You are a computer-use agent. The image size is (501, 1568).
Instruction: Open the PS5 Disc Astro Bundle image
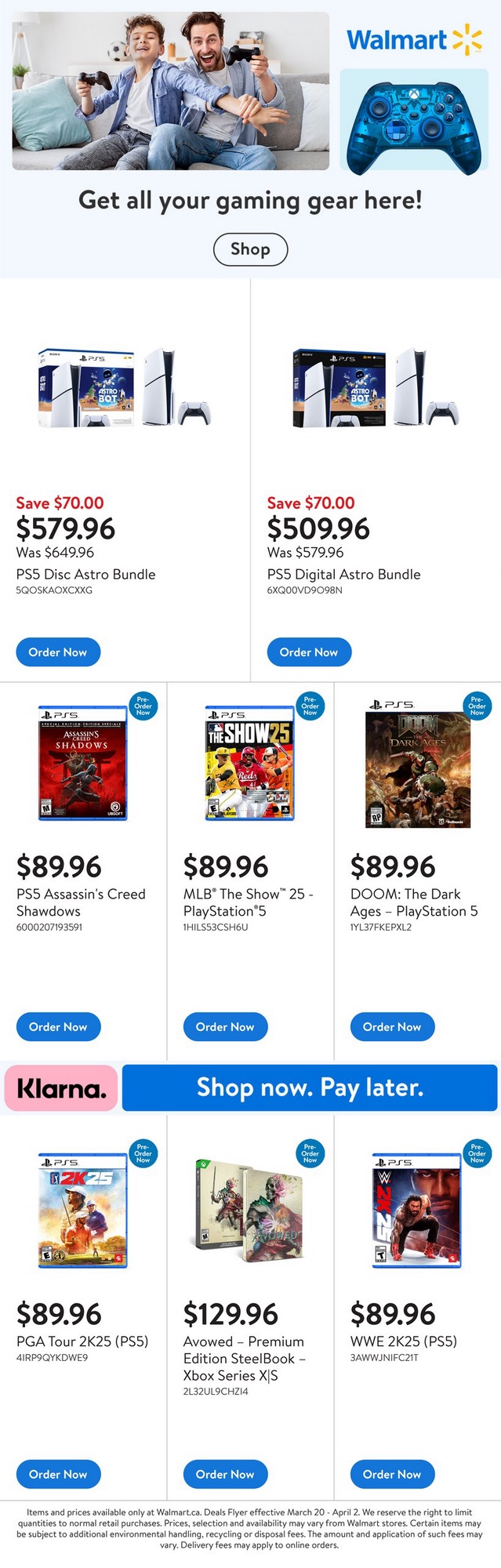125,388
